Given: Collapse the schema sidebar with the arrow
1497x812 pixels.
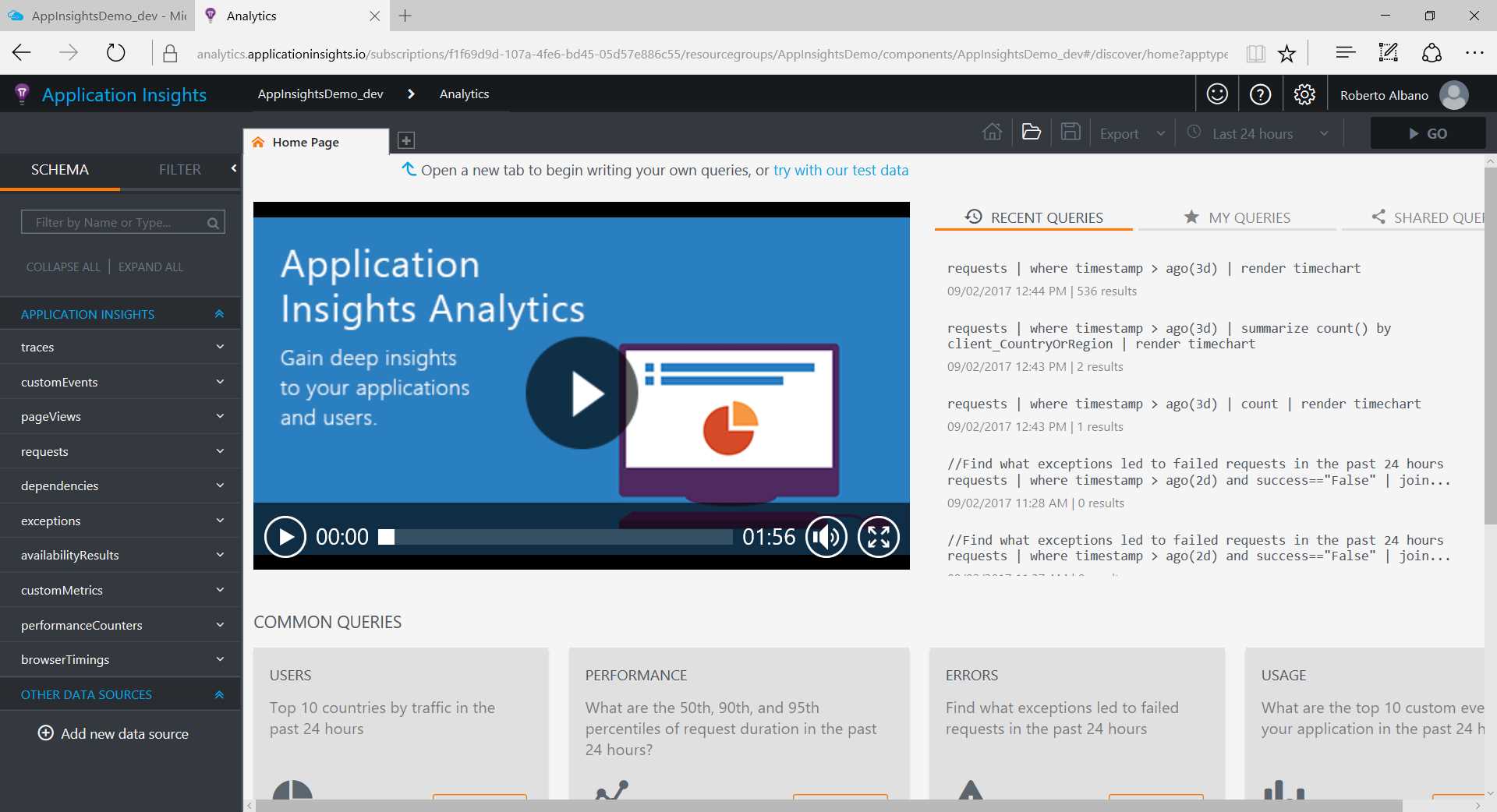Looking at the screenshot, I should [x=233, y=168].
